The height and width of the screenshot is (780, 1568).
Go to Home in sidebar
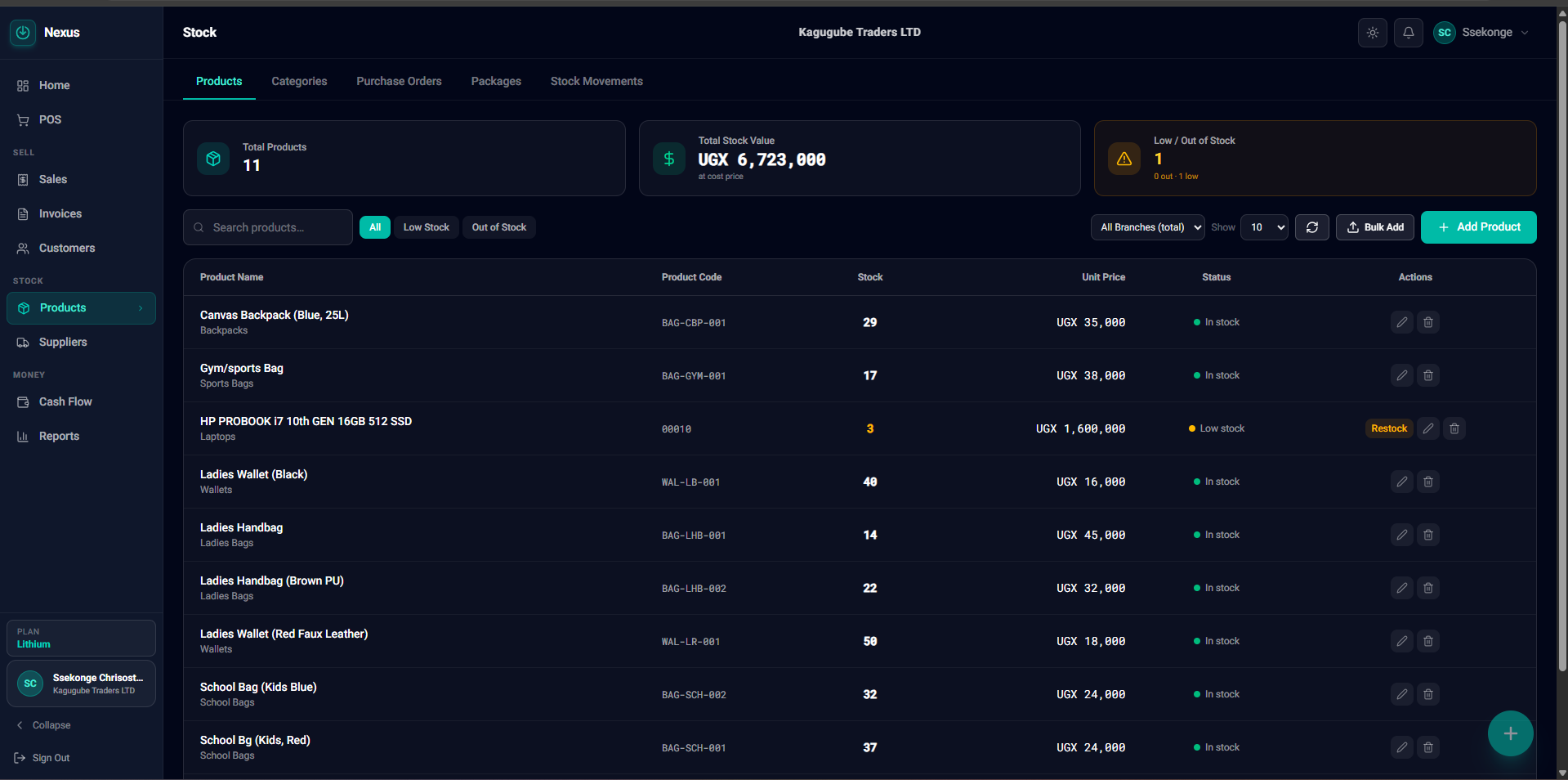pos(81,85)
